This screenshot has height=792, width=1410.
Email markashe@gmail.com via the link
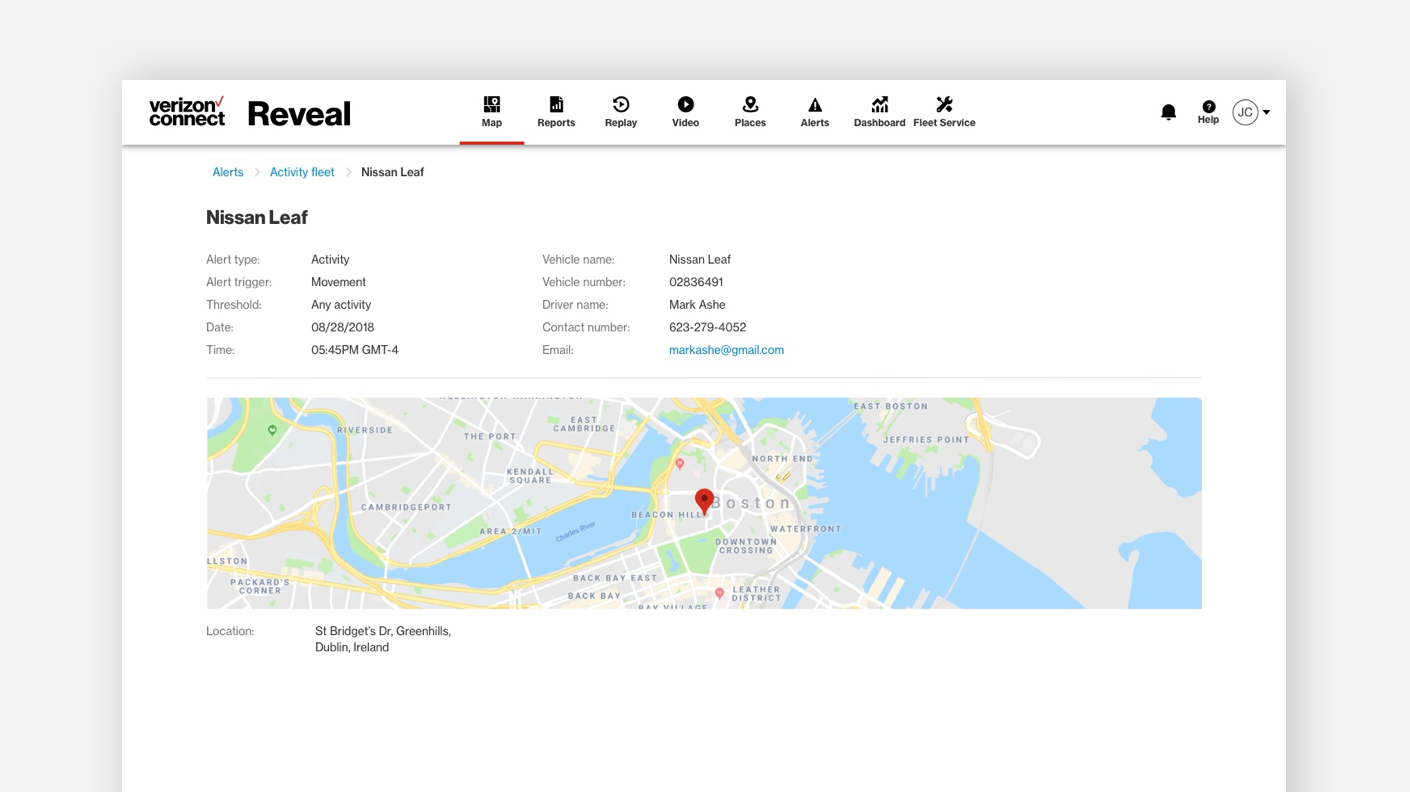click(726, 350)
